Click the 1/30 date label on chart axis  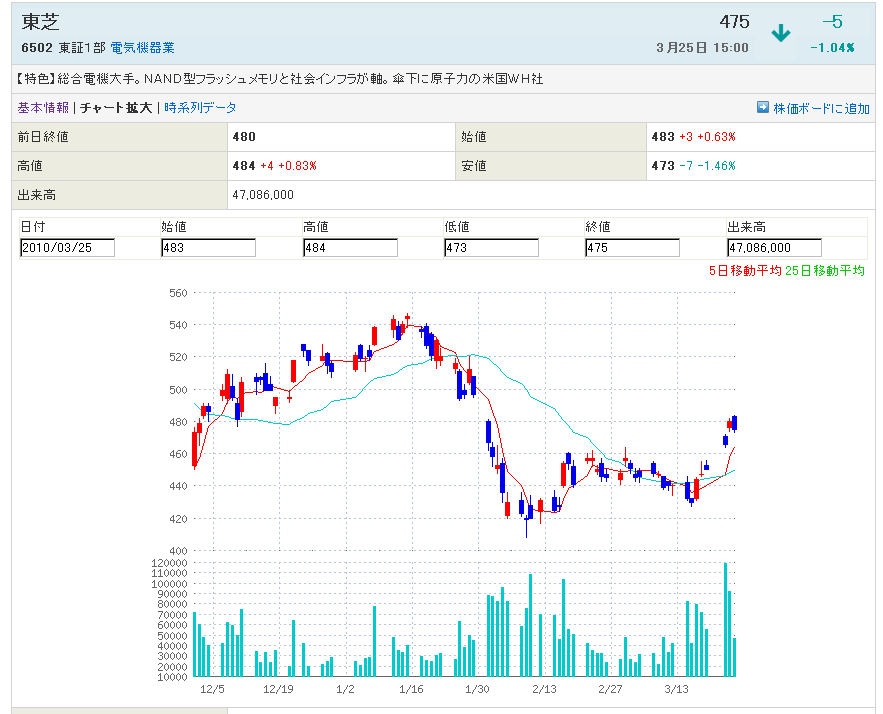[x=477, y=689]
